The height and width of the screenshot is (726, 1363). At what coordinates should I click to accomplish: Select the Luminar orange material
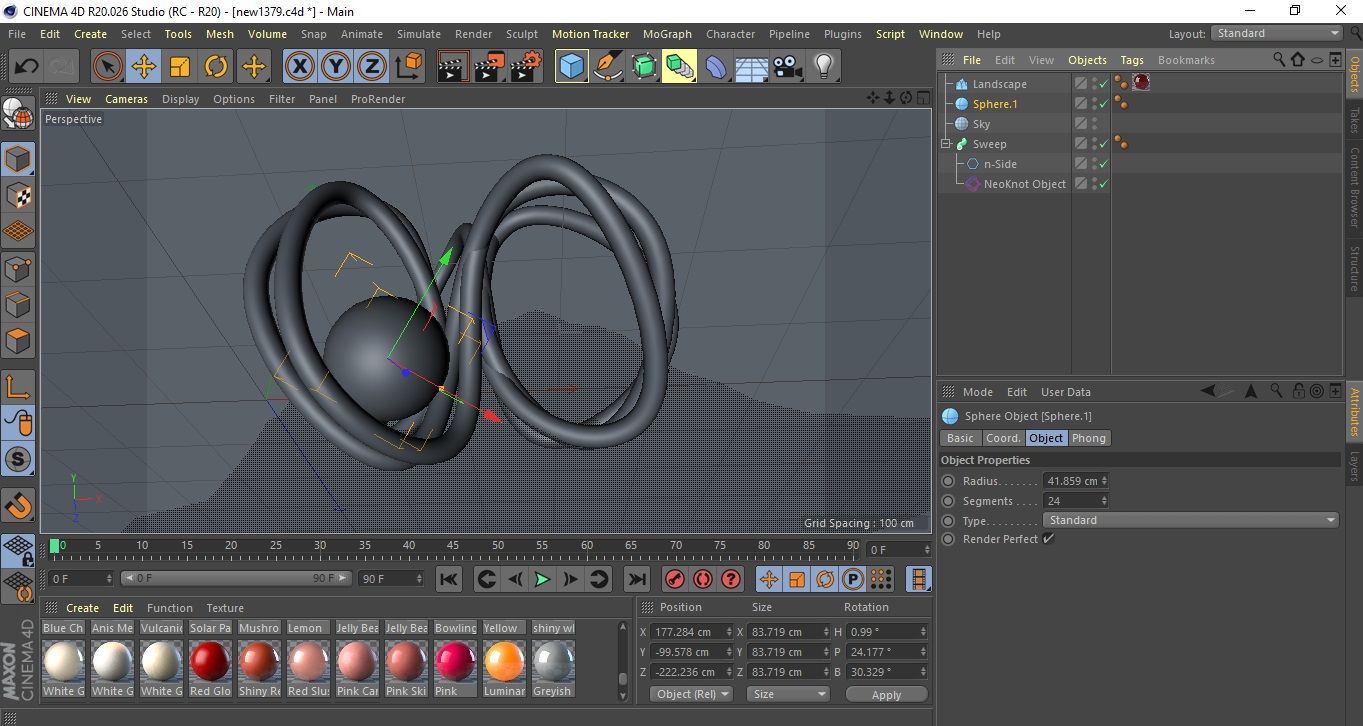[504, 661]
